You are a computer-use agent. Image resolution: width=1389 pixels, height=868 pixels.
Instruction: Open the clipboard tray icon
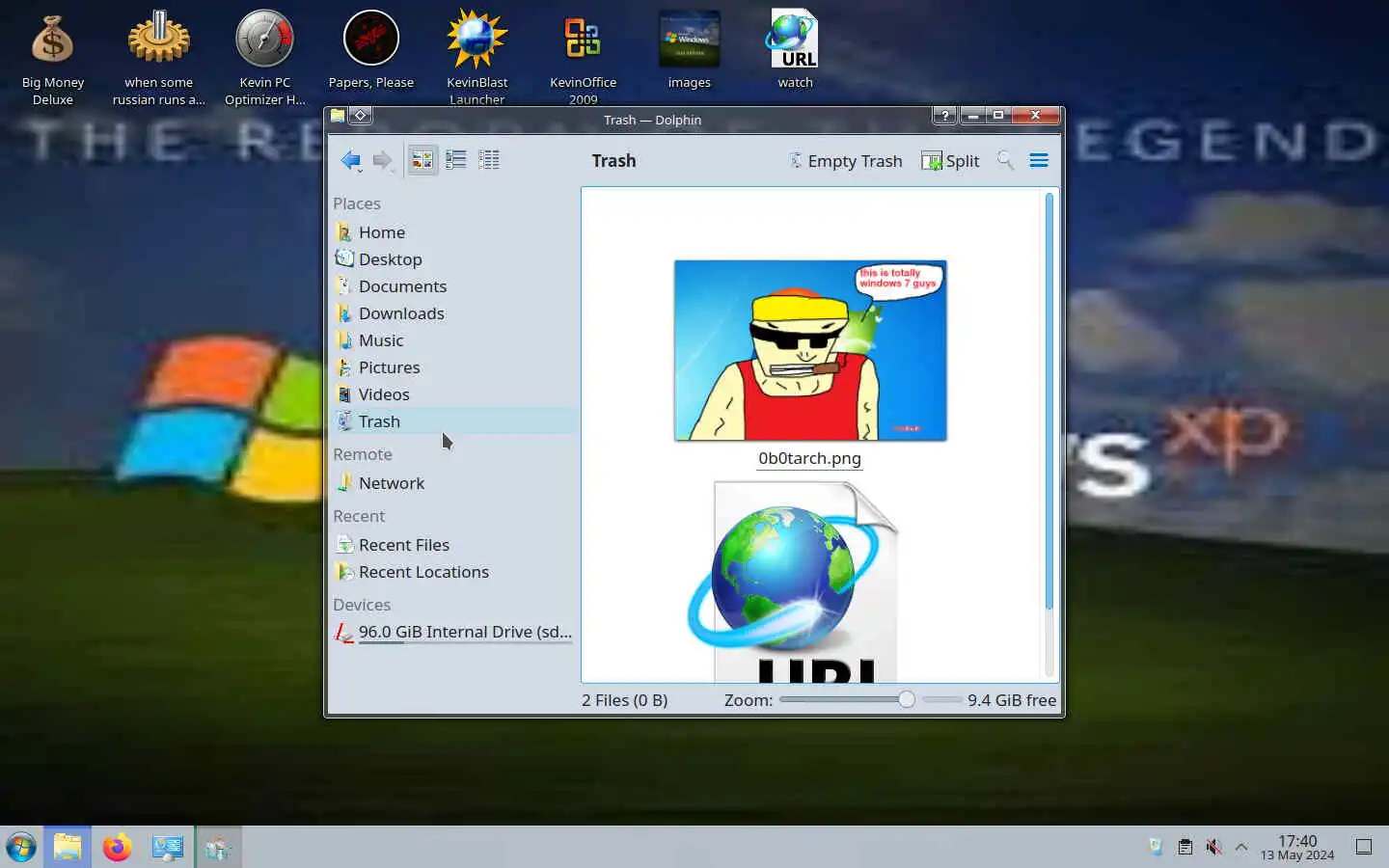point(1185,848)
